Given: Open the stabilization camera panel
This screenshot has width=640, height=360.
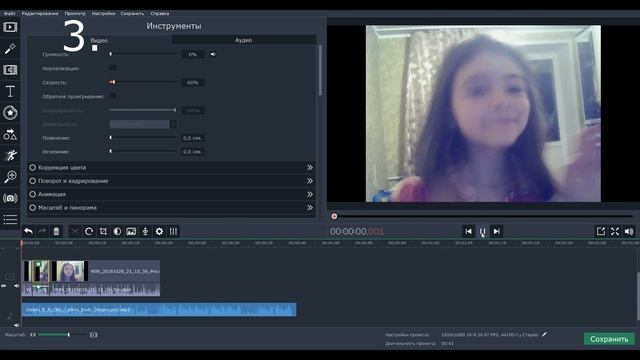Looking at the screenshot, I should coord(10,198).
